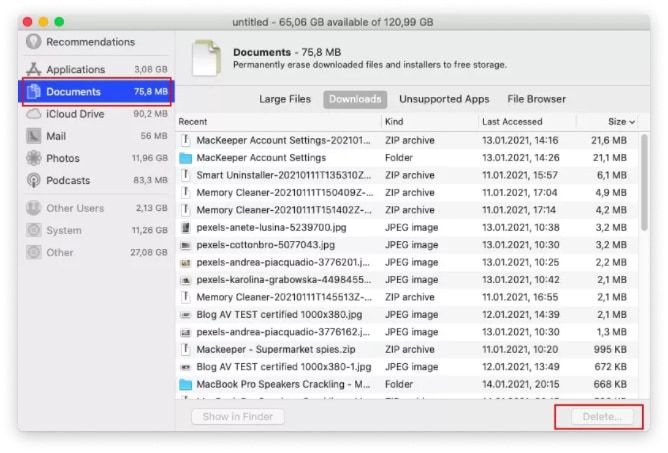668x453 pixels.
Task: Click the 21,6 MB size cell
Action: 609,140
